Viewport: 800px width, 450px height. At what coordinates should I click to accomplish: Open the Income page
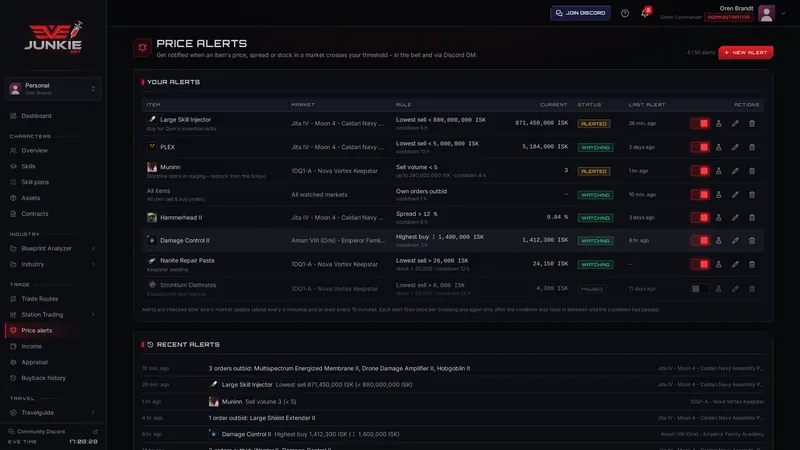(x=53, y=346)
